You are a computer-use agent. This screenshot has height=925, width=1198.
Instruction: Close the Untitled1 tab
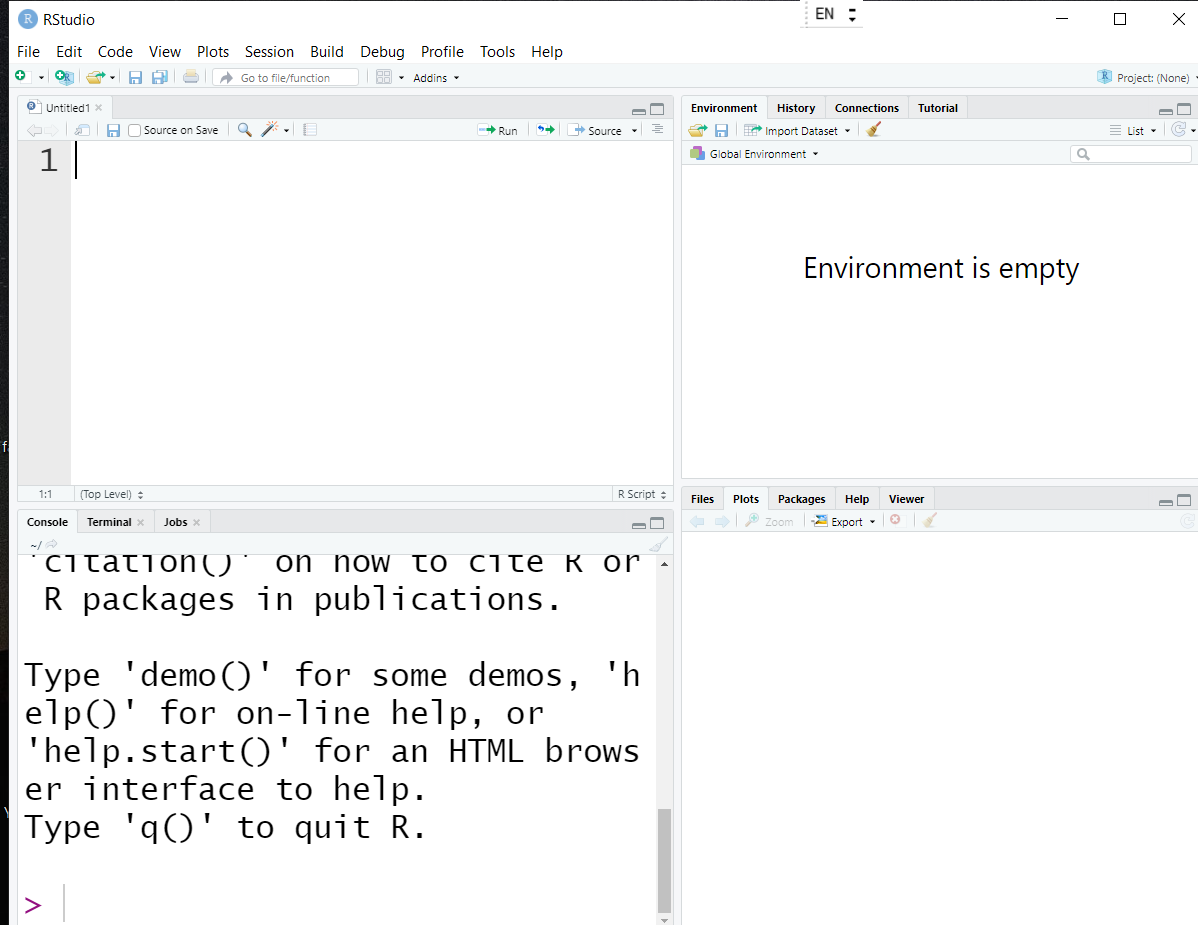99,108
